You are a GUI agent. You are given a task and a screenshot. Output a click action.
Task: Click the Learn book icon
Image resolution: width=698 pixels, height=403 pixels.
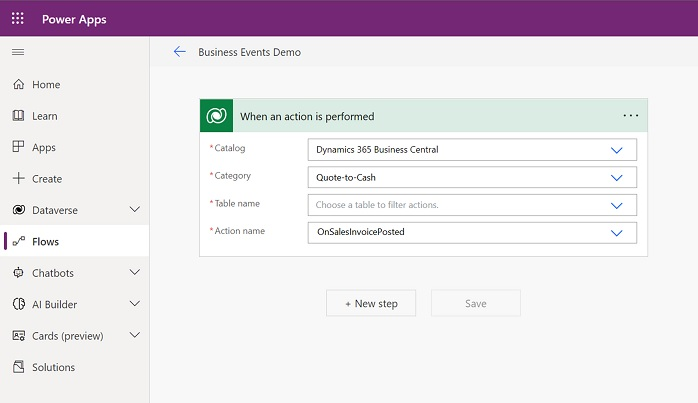18,116
